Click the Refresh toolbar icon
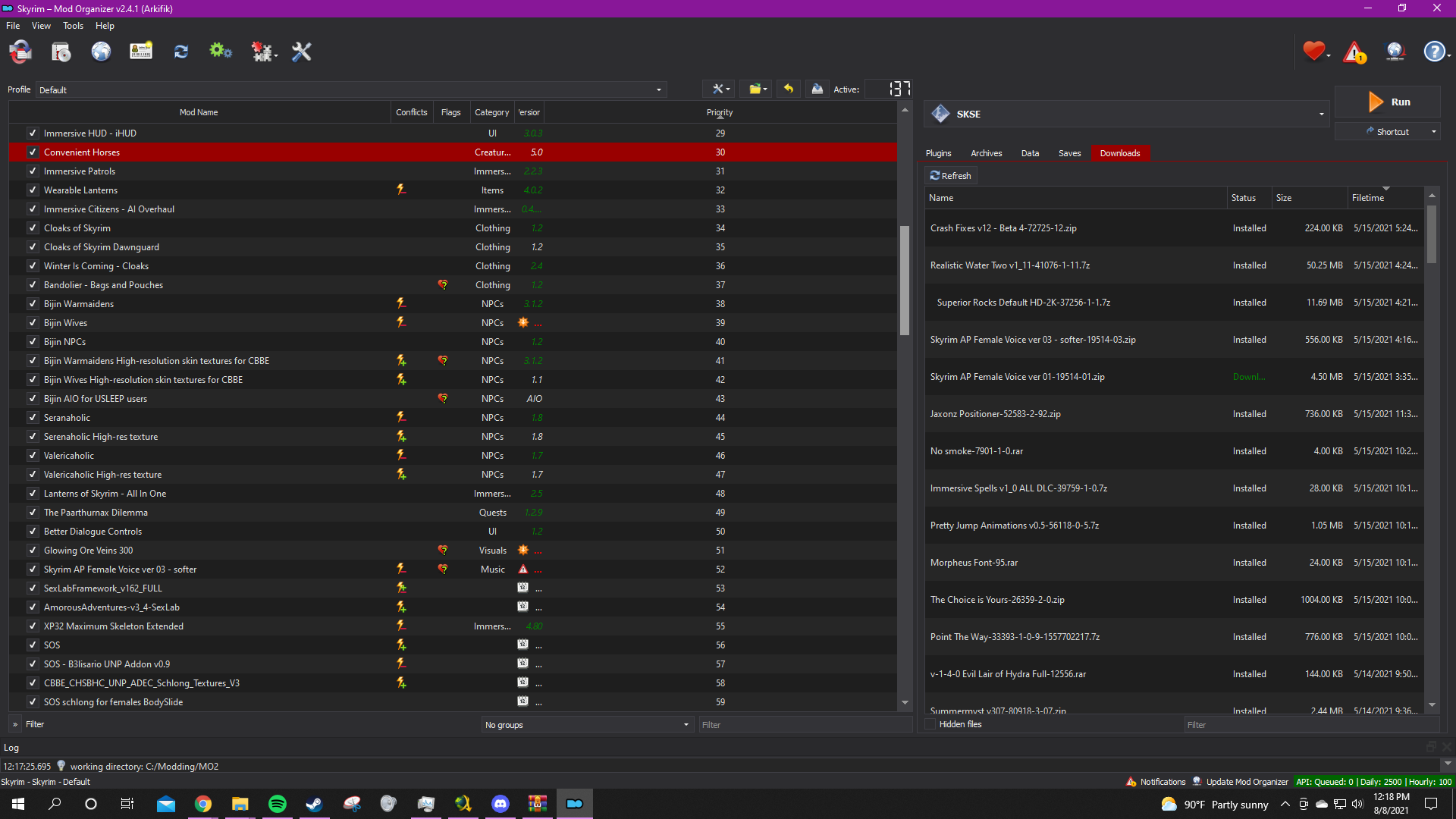Viewport: 1456px width, 819px height. [x=180, y=52]
